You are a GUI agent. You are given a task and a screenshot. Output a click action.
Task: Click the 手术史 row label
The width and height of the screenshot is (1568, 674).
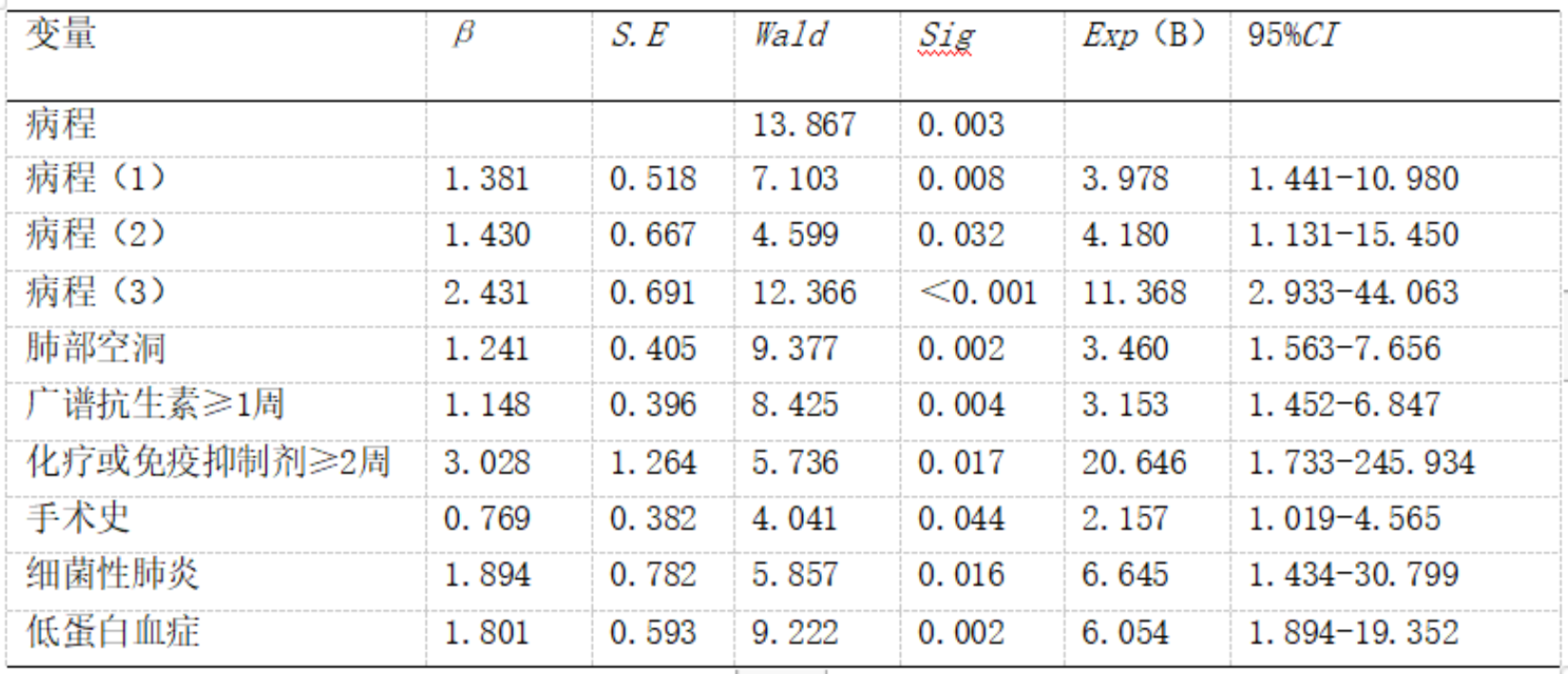point(78,518)
